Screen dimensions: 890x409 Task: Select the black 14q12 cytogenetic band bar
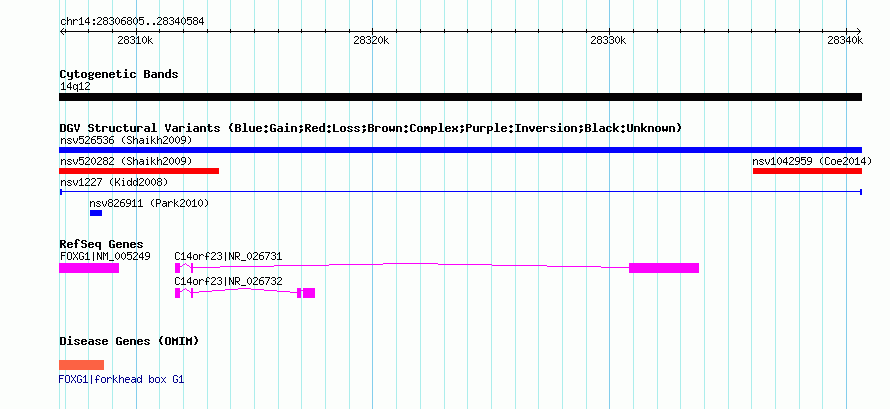pyautogui.click(x=460, y=97)
